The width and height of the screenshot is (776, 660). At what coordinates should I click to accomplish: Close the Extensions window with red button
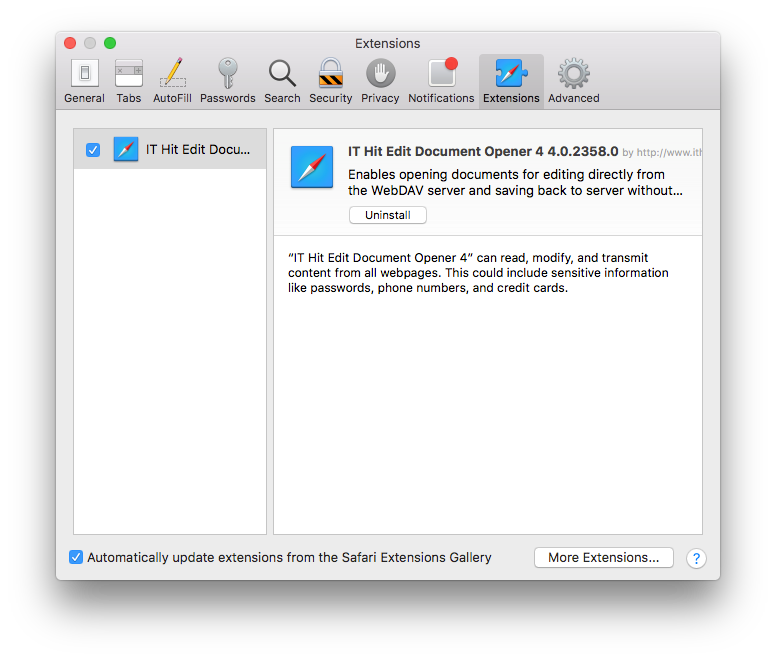[70, 43]
